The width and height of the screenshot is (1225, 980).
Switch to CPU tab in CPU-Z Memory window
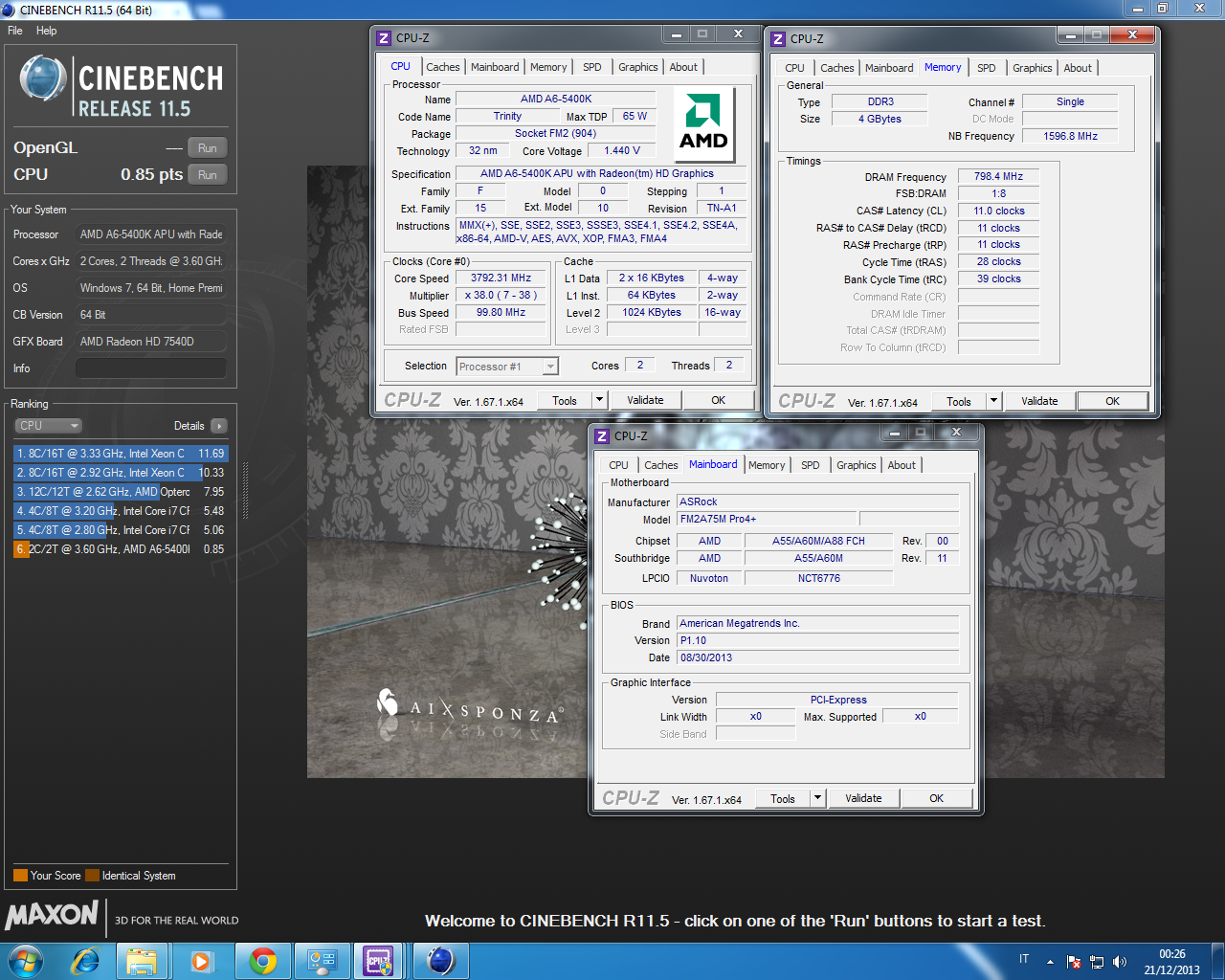pos(794,68)
